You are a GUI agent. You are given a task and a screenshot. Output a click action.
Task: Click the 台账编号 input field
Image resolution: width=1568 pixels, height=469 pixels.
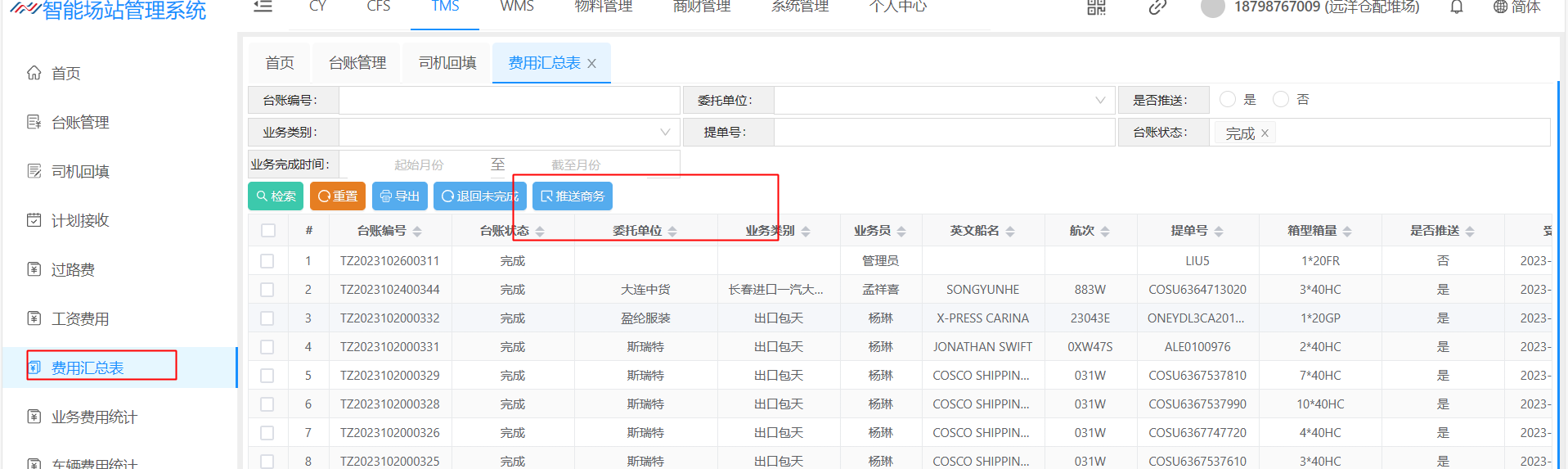tap(509, 101)
